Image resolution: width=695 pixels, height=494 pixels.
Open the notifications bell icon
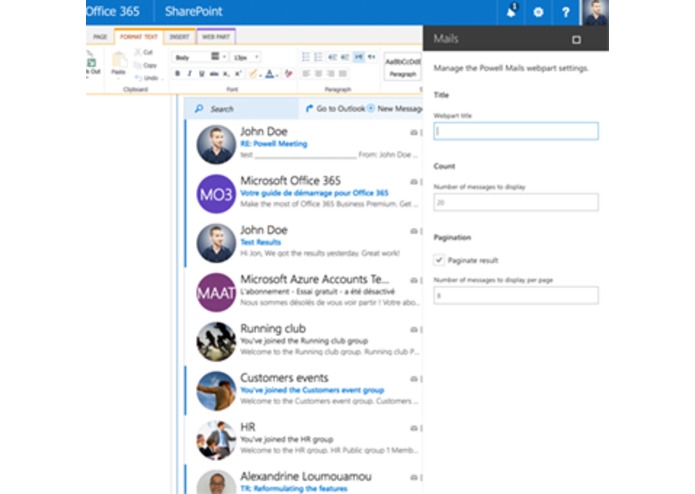[x=511, y=12]
